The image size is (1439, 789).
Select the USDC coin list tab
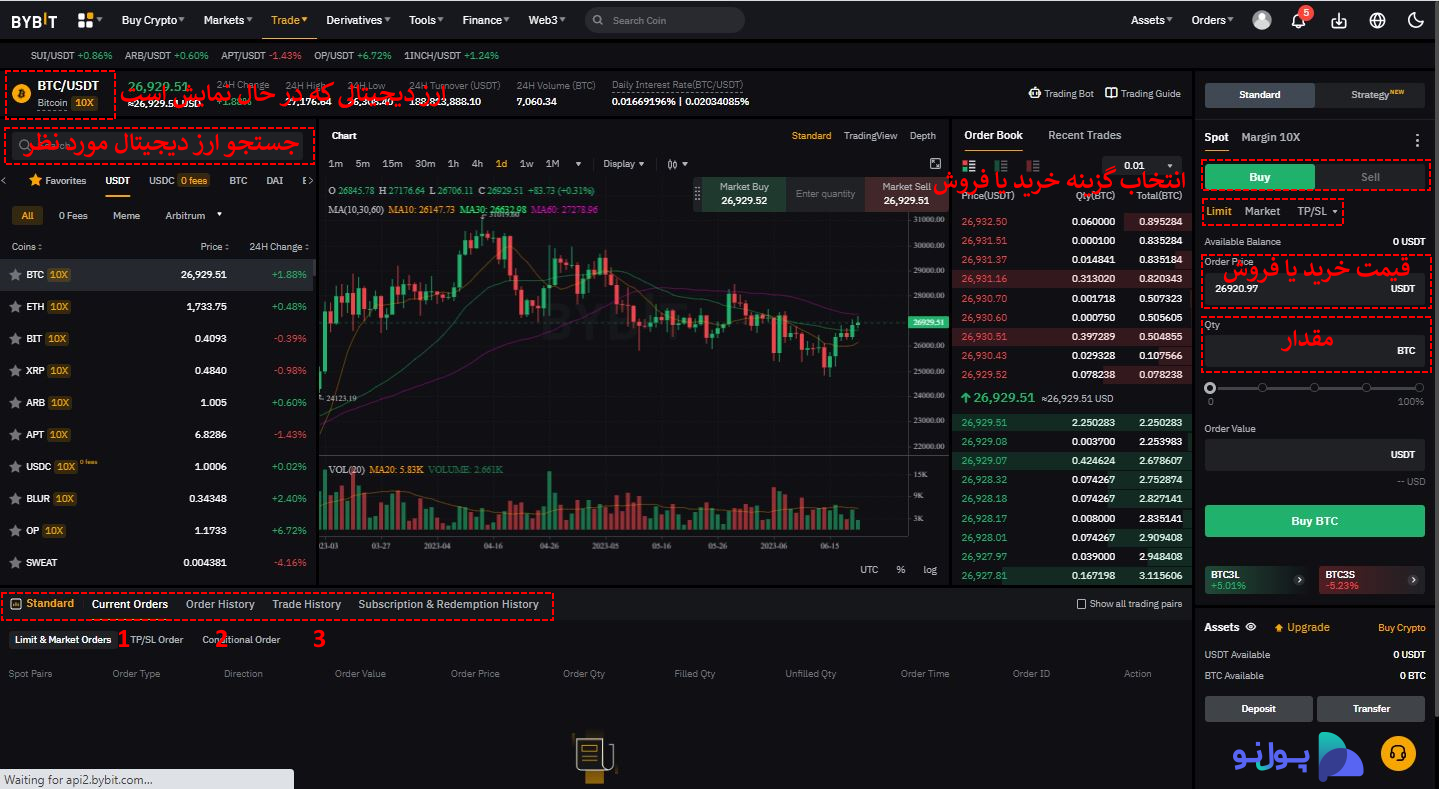pyautogui.click(x=178, y=181)
